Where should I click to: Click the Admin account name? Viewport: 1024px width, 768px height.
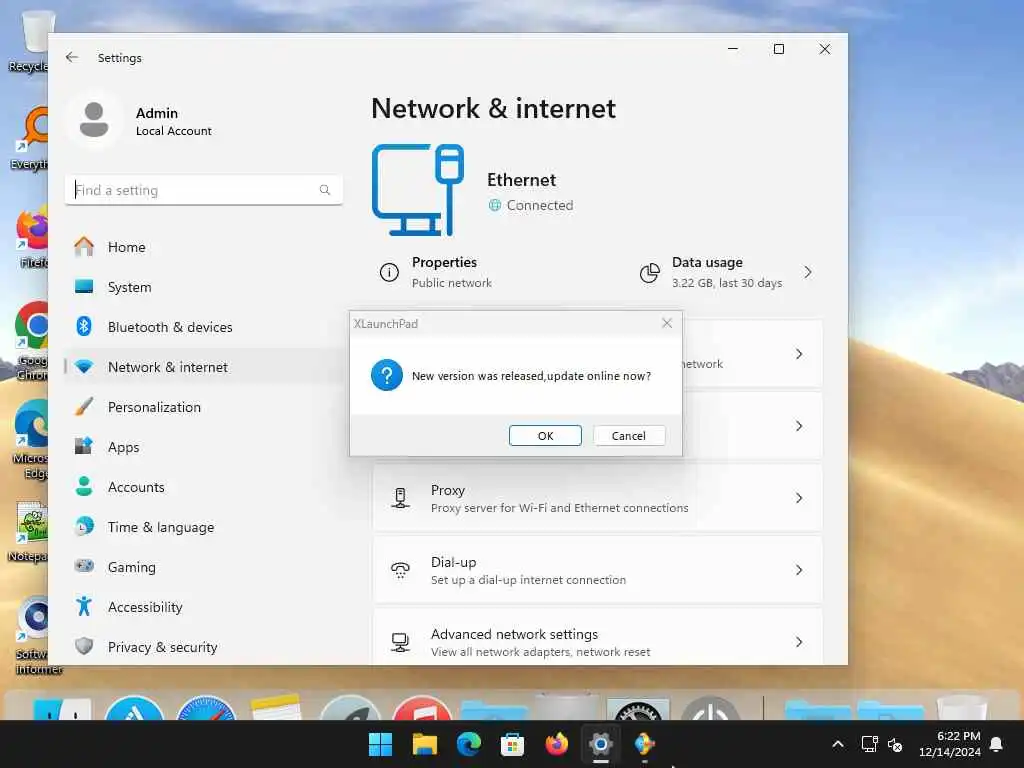(x=157, y=113)
